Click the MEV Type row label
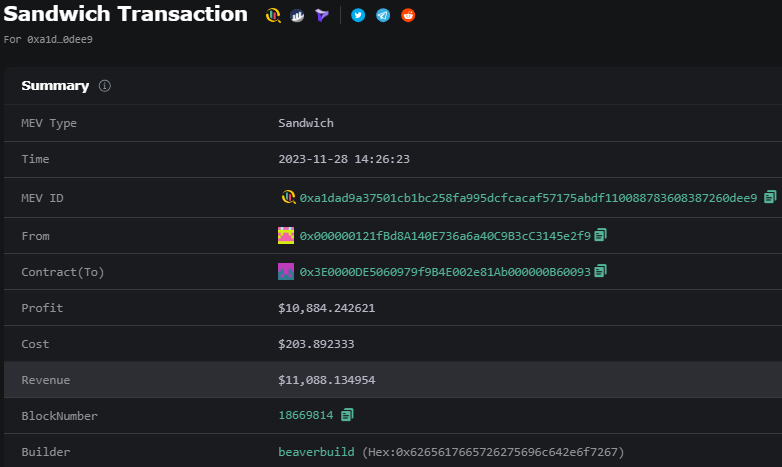The image size is (782, 467). click(x=49, y=123)
